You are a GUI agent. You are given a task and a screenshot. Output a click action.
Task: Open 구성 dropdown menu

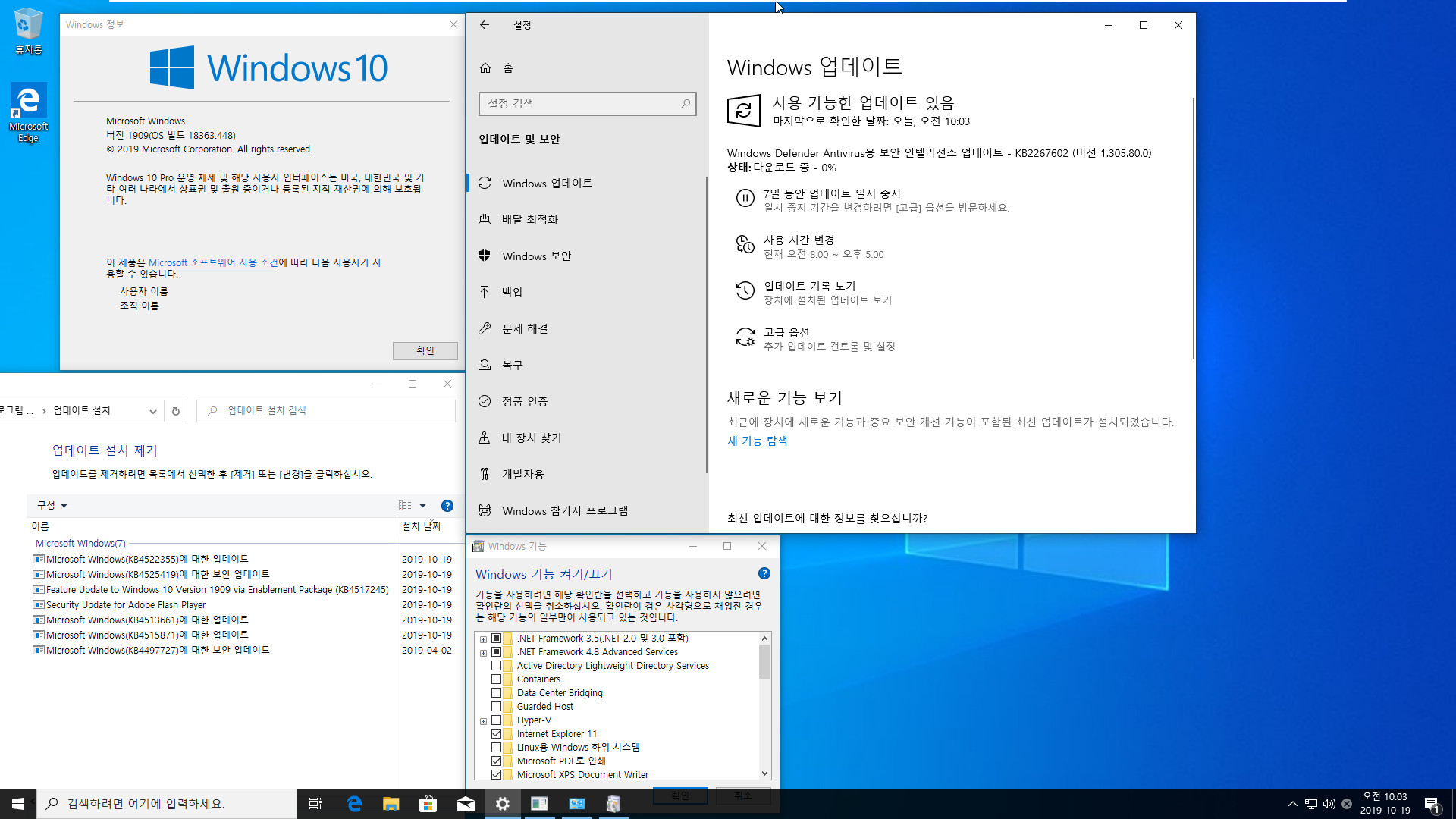tap(52, 506)
